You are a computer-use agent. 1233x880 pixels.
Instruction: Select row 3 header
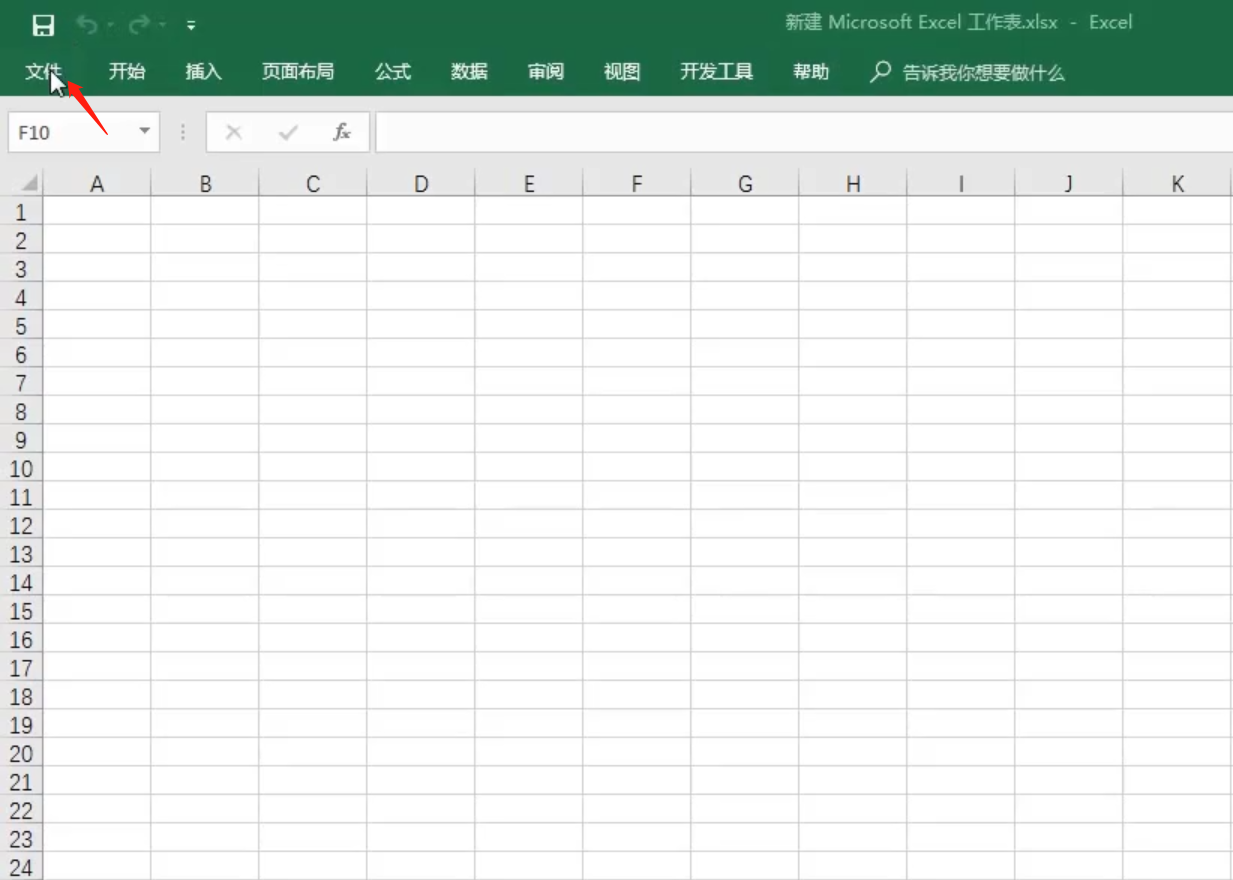click(x=21, y=268)
